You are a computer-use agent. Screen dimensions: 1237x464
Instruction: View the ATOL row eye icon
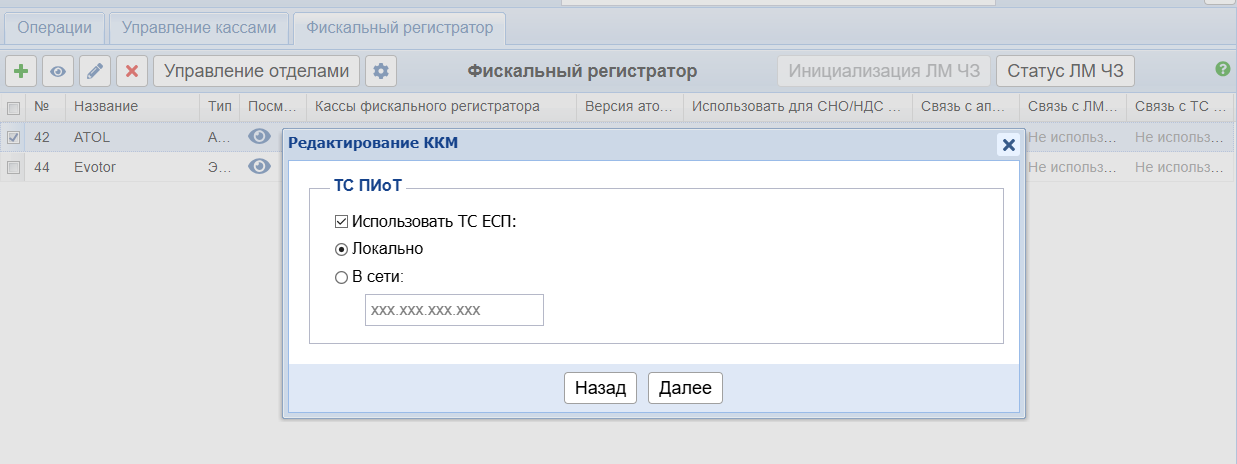(260, 137)
